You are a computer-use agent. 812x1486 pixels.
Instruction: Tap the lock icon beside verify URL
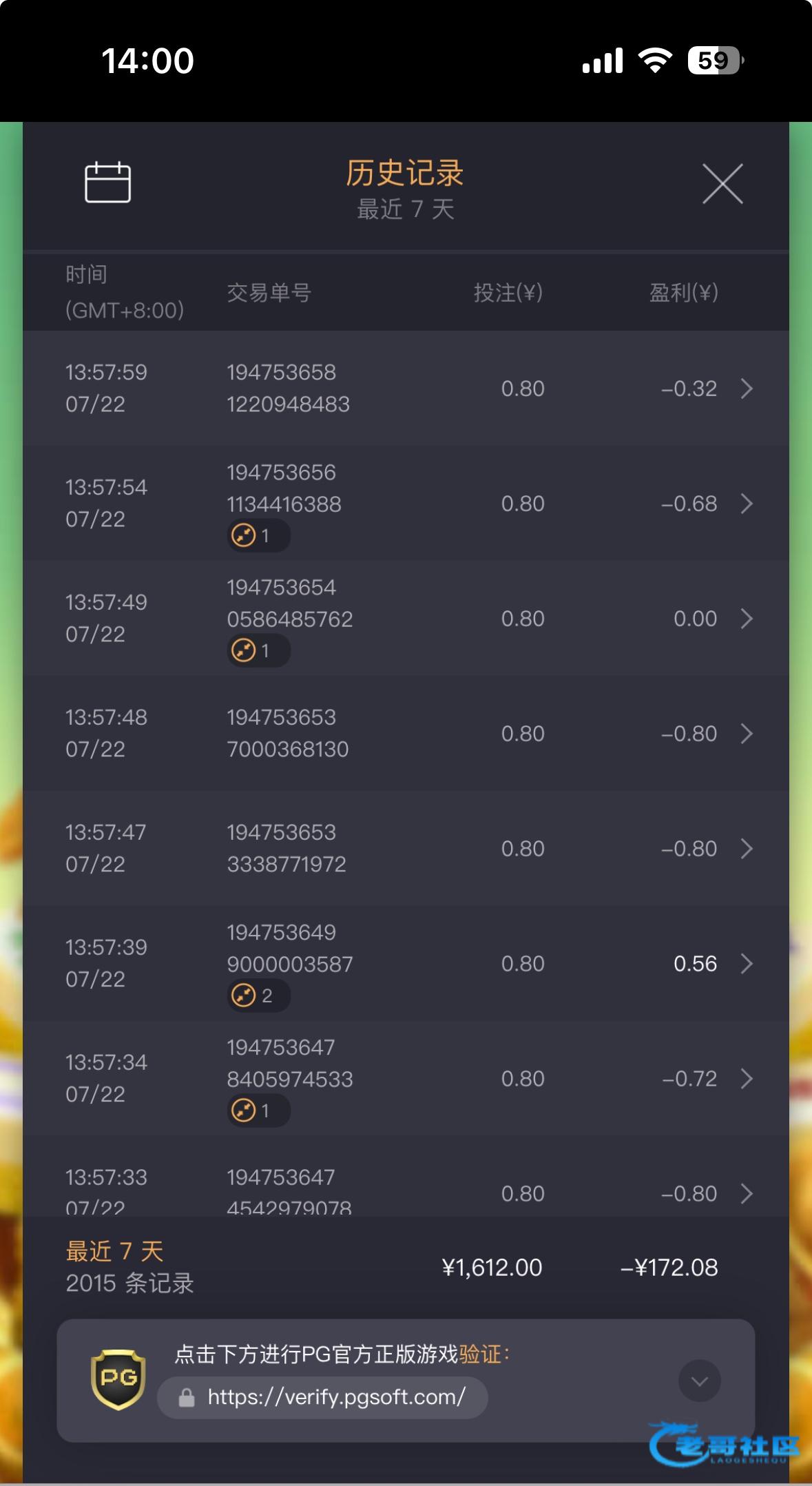186,1398
